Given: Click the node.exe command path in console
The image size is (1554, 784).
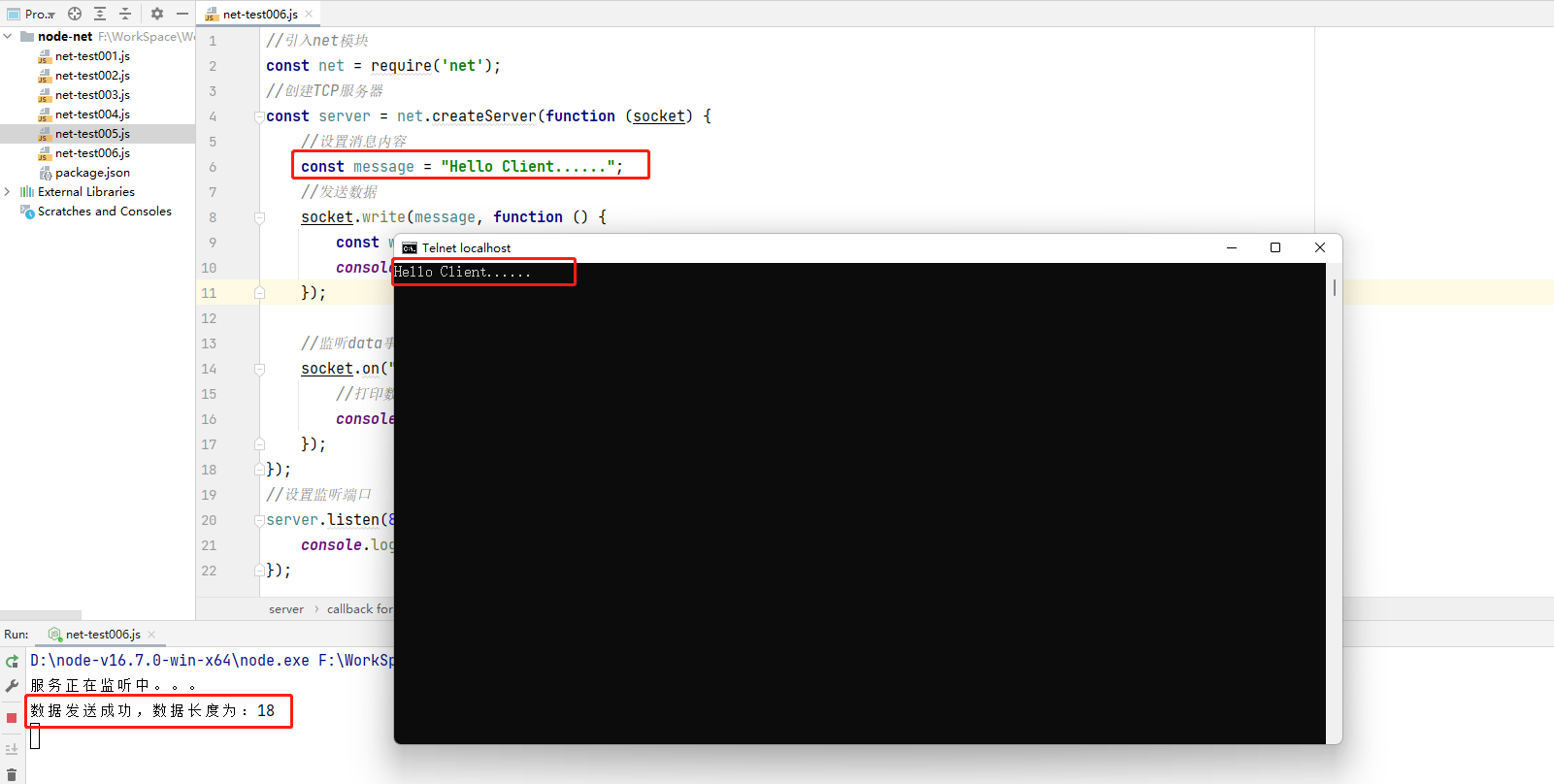Looking at the screenshot, I should (x=170, y=660).
